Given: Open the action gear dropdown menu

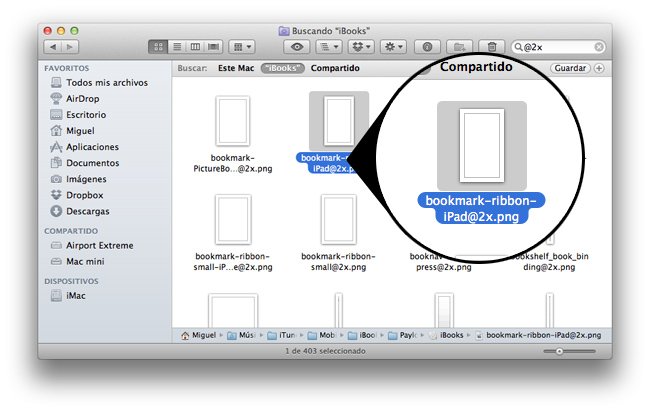Looking at the screenshot, I should 396,47.
